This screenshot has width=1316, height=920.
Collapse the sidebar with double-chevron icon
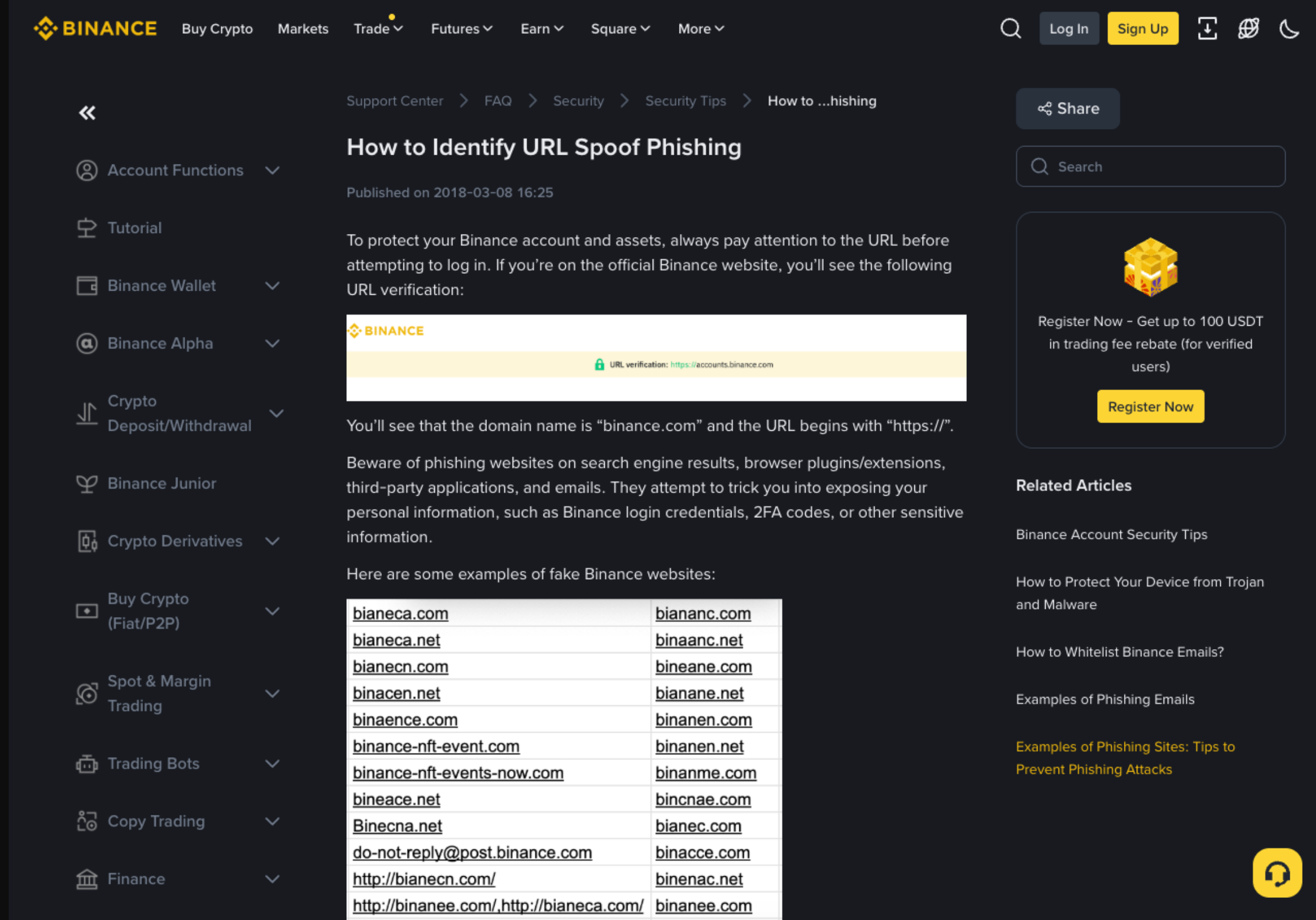(88, 113)
